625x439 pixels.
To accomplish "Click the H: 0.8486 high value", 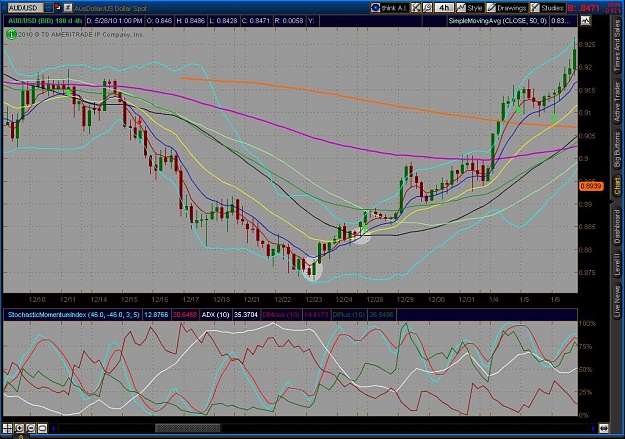I will pyautogui.click(x=189, y=21).
